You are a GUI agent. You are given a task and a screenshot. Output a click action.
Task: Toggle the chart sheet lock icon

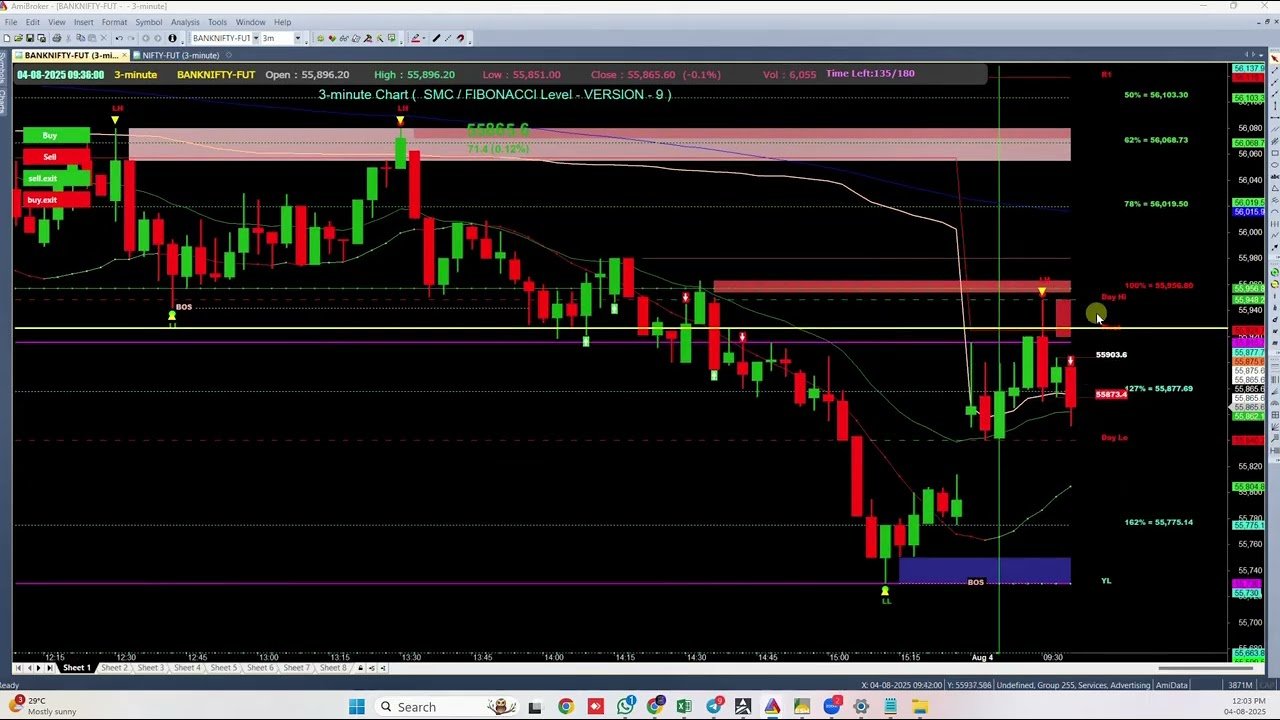click(359, 668)
